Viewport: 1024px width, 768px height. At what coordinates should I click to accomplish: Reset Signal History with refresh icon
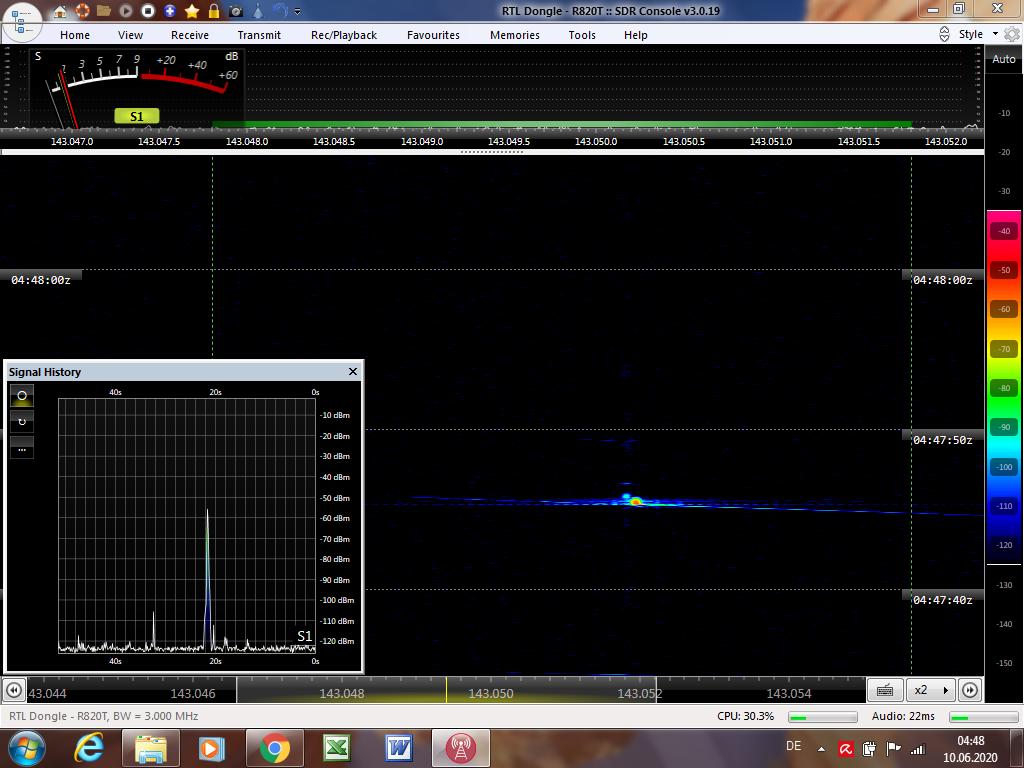coord(22,422)
